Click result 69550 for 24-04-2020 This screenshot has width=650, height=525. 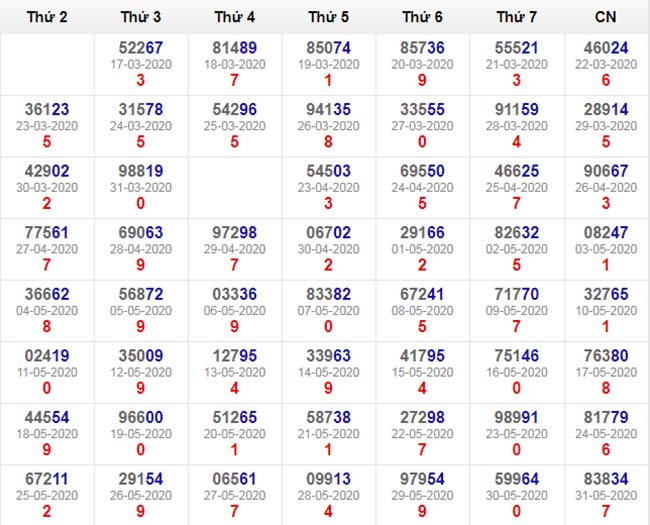point(422,171)
